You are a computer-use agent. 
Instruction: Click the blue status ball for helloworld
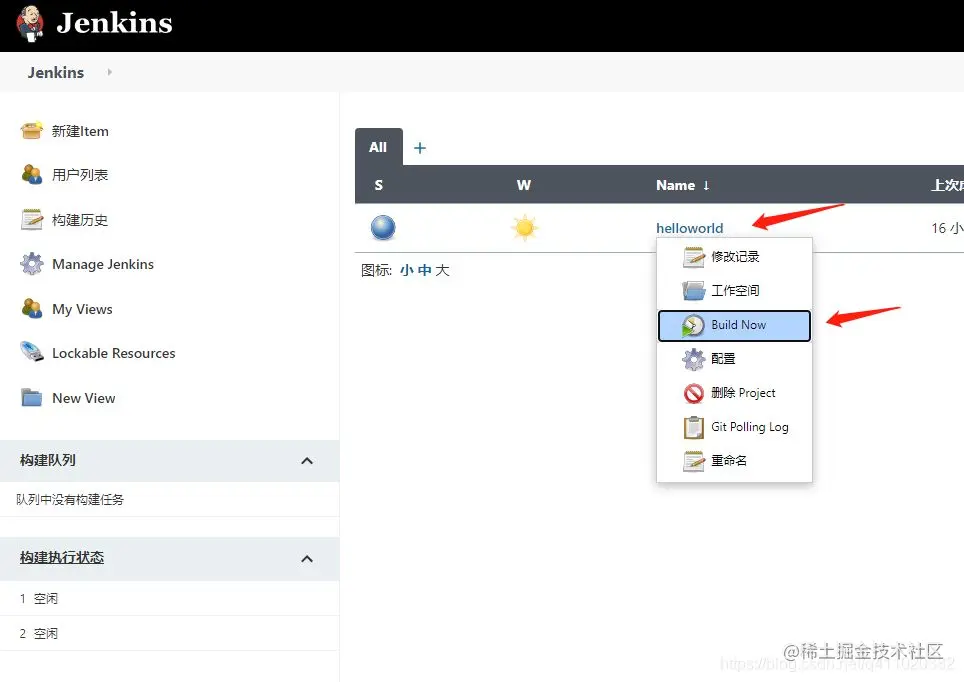(383, 228)
